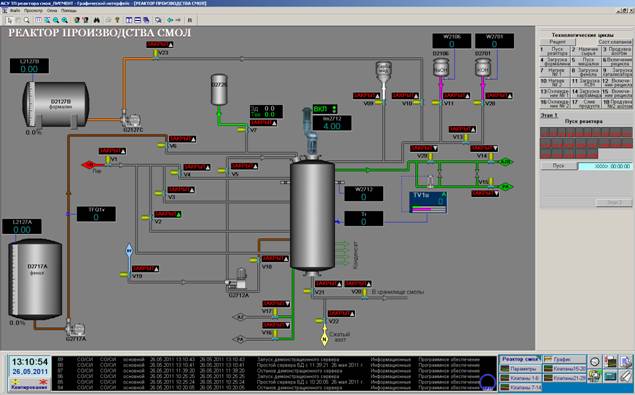Click the binoculars search icon
Screen dimensions: 635x395
click(96, 20)
